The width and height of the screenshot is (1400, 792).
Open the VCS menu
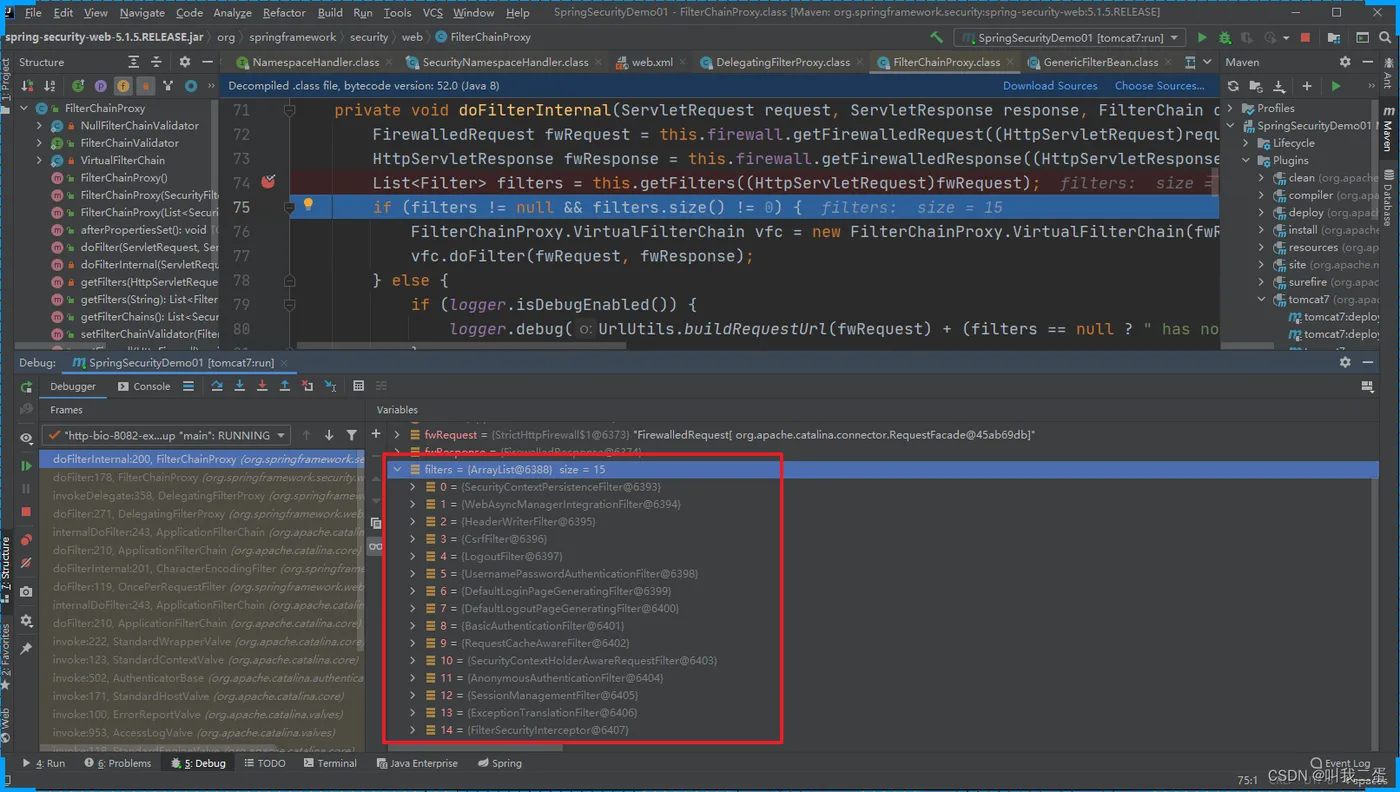(x=432, y=13)
